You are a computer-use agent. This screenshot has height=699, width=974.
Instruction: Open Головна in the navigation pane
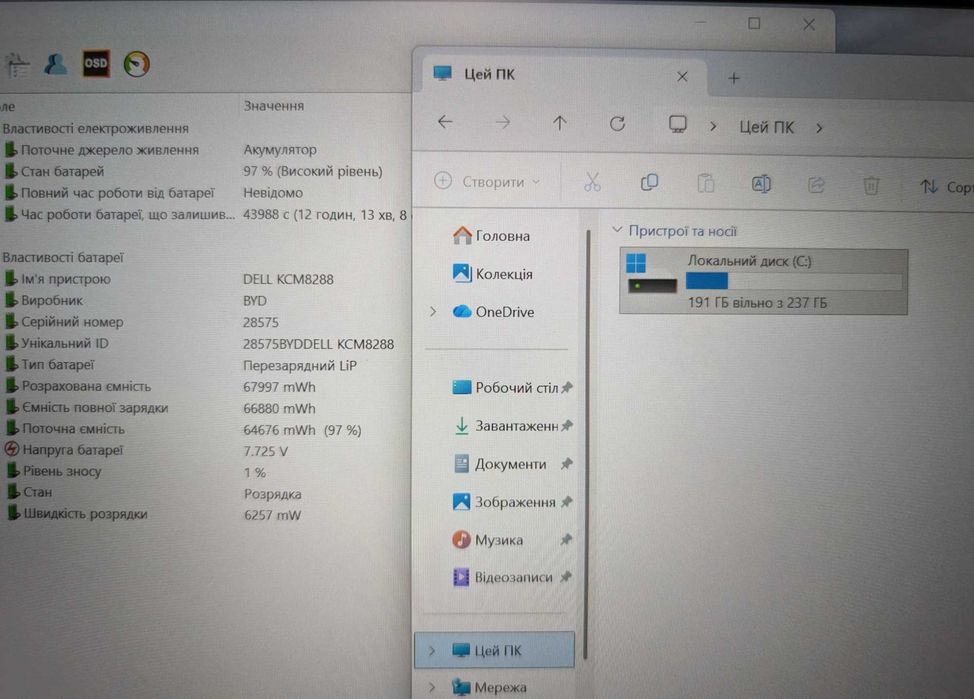coord(491,235)
